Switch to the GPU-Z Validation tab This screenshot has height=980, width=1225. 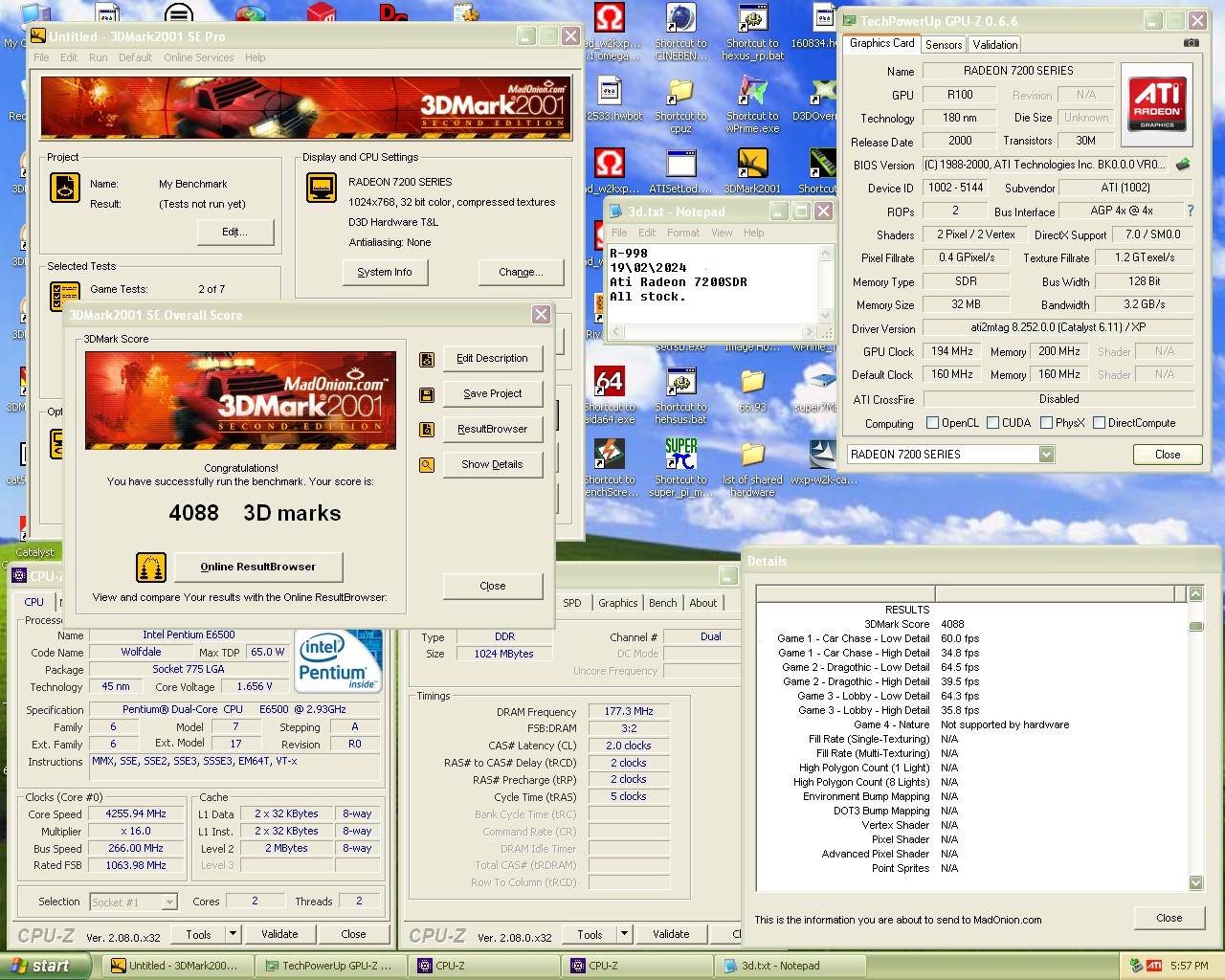point(995,45)
